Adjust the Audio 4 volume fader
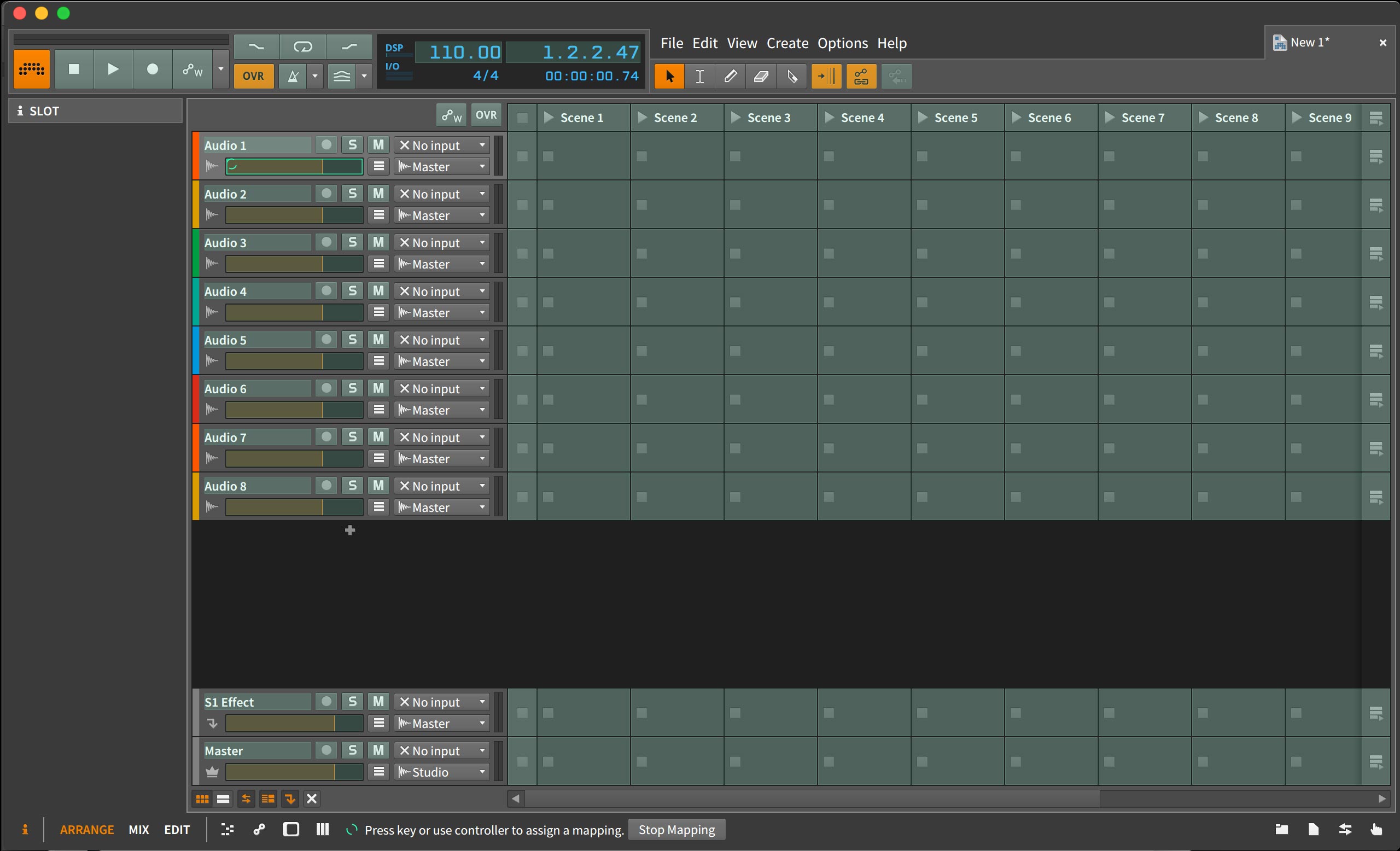 click(294, 312)
